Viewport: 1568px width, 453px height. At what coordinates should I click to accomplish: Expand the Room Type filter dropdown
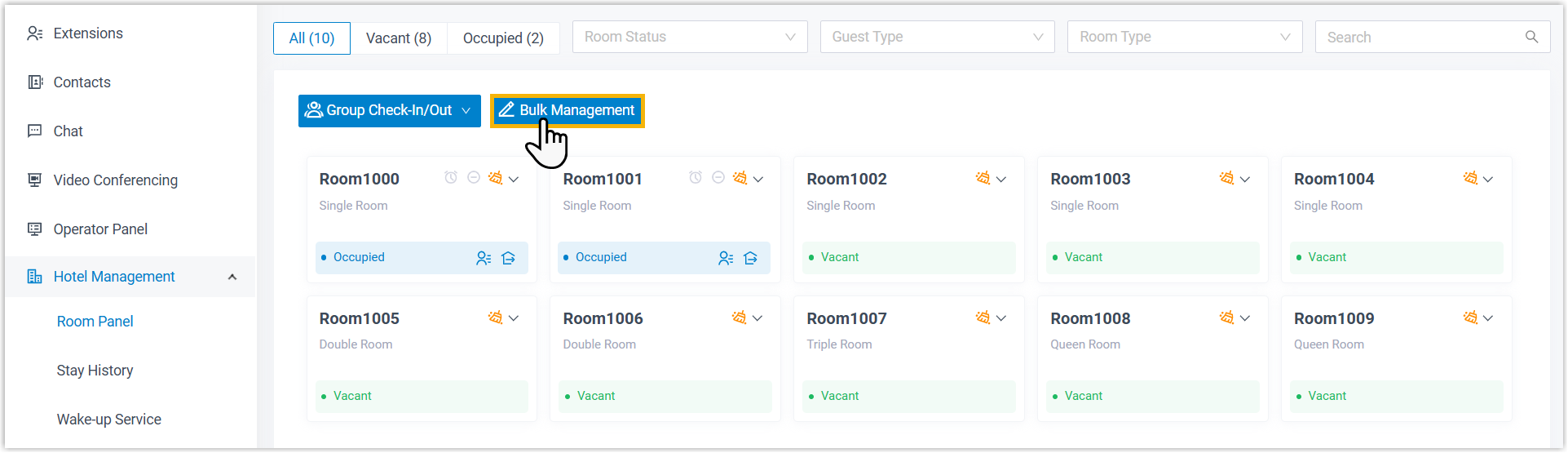tap(1184, 37)
